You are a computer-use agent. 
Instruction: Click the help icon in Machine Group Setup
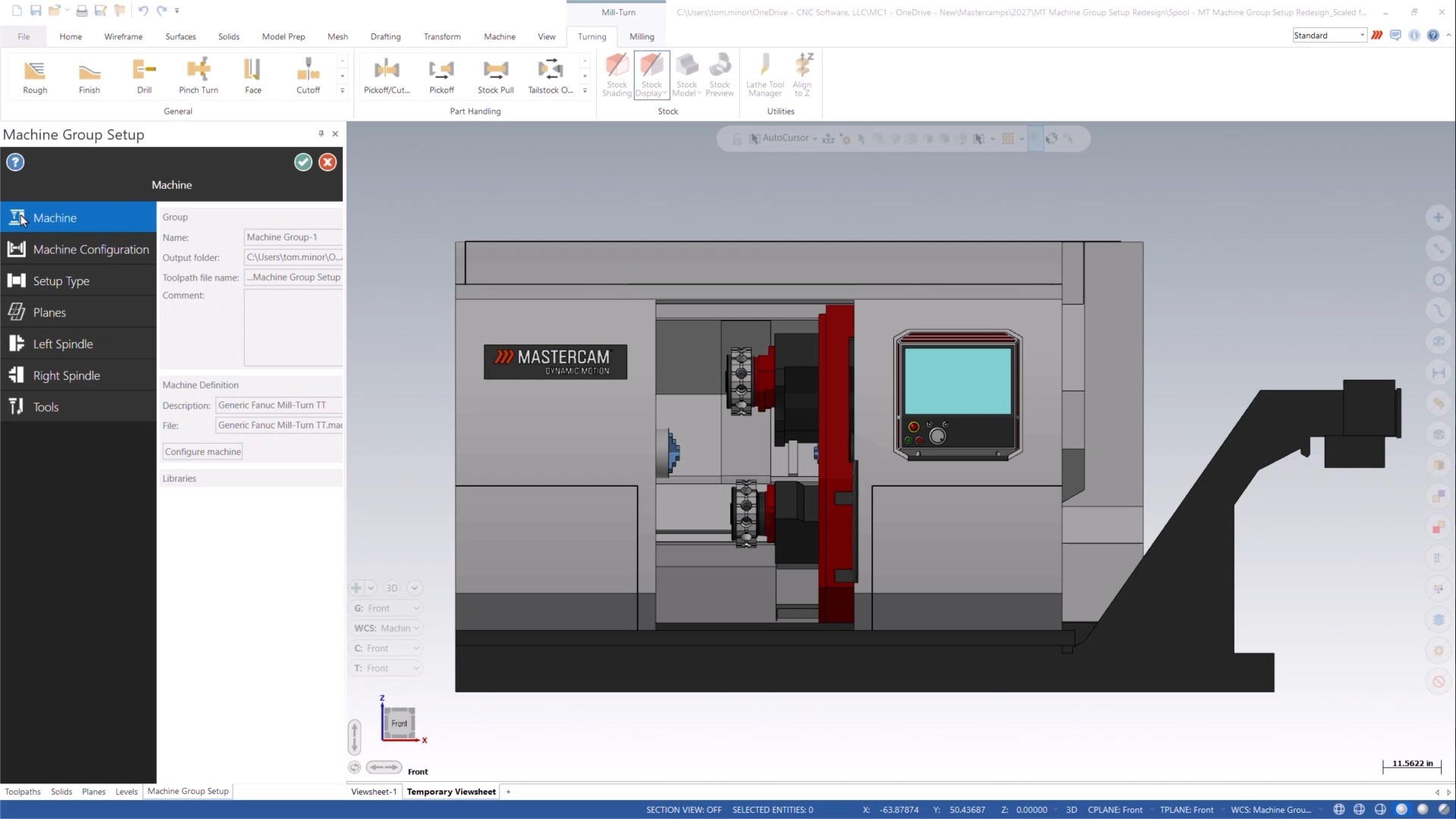point(15,162)
